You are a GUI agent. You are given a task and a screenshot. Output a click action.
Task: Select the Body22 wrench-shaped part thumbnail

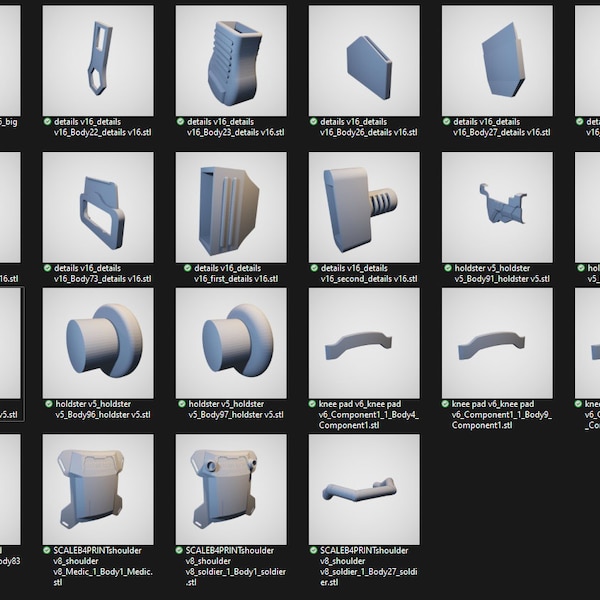tap(98, 60)
